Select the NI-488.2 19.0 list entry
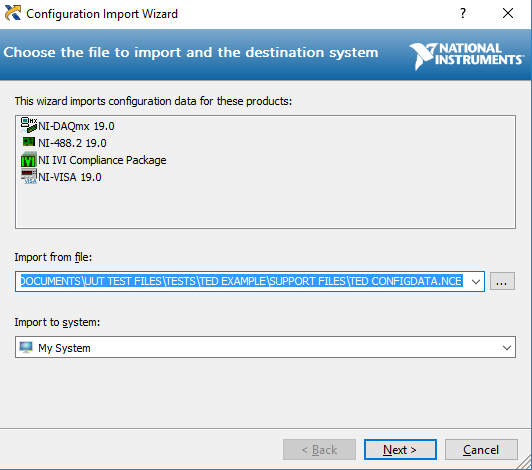The width and height of the screenshot is (532, 470). point(72,143)
